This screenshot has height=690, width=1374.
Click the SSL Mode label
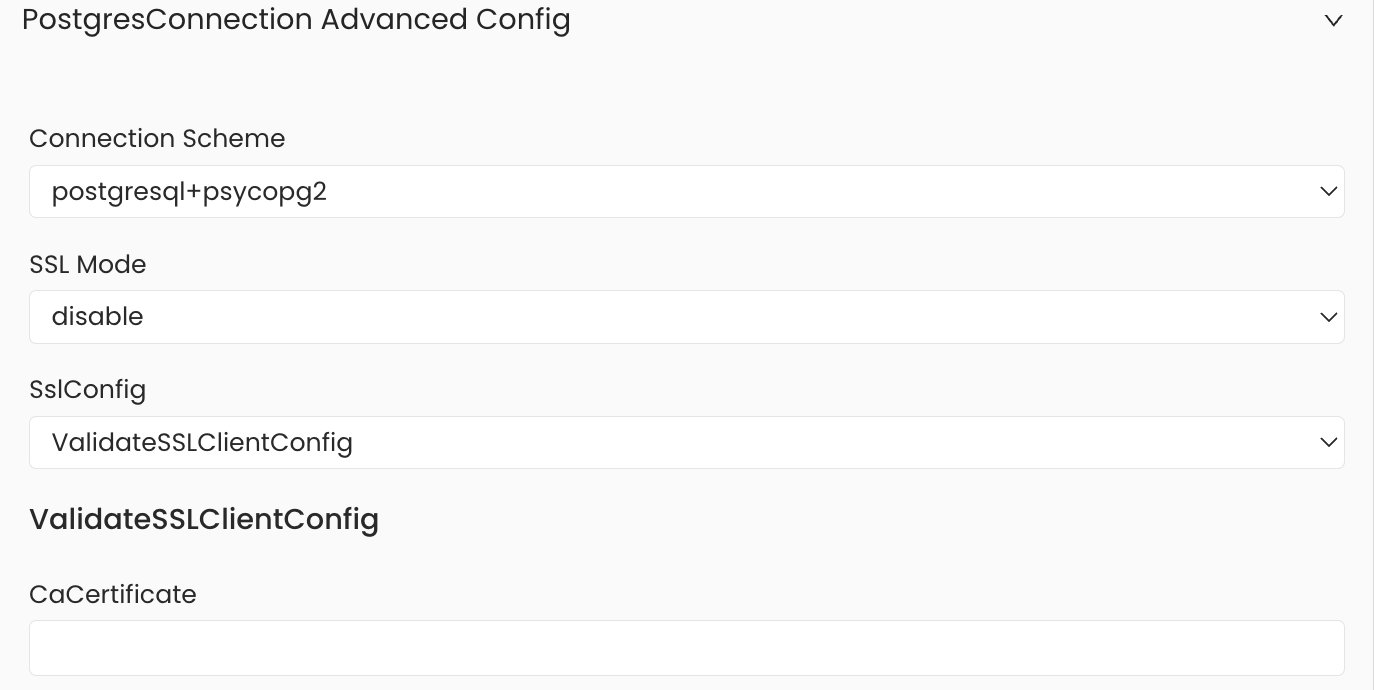point(88,265)
